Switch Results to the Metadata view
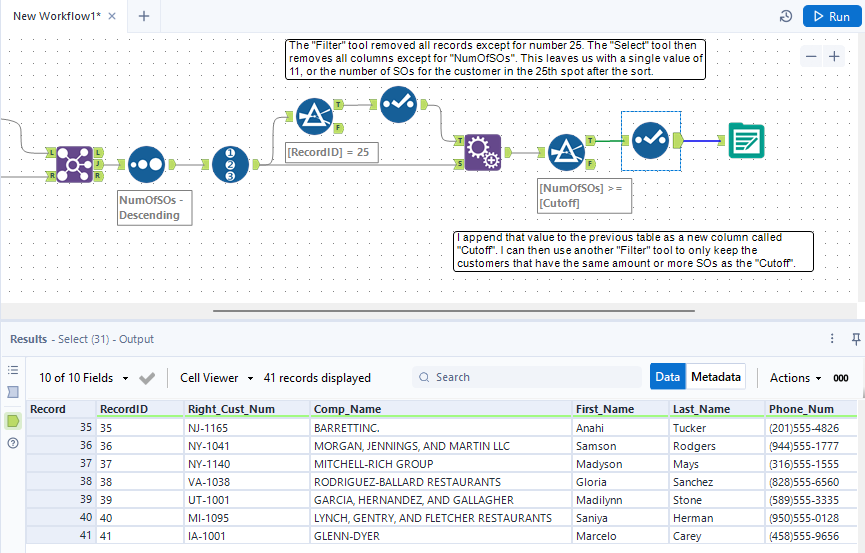Image resolution: width=865 pixels, height=553 pixels. [x=717, y=377]
